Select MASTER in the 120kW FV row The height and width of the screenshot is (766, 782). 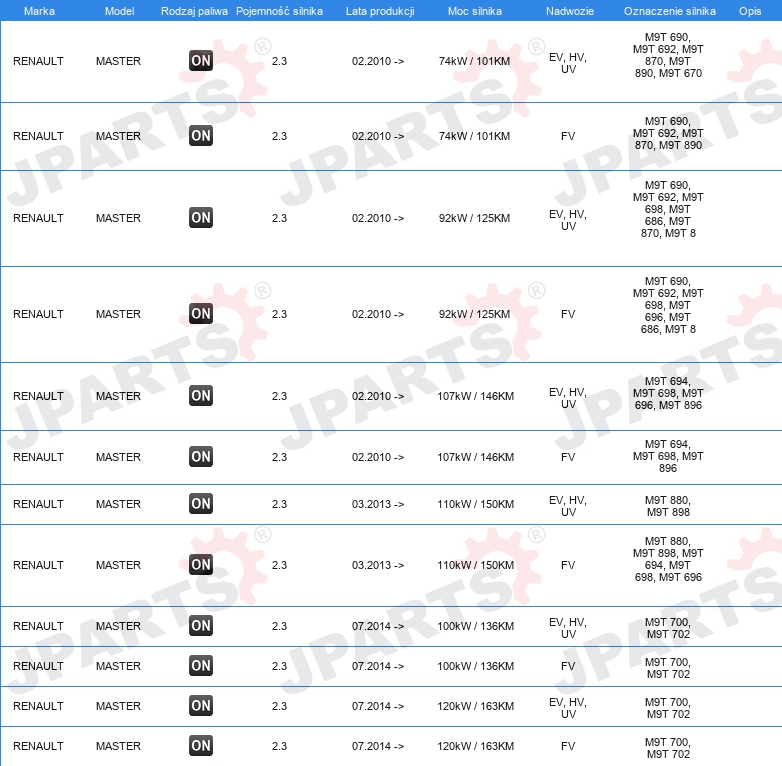(118, 746)
